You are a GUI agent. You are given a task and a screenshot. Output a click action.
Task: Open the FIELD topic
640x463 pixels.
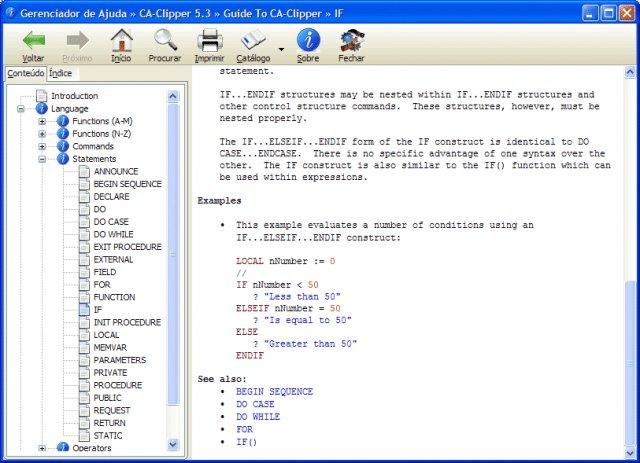click(x=105, y=272)
